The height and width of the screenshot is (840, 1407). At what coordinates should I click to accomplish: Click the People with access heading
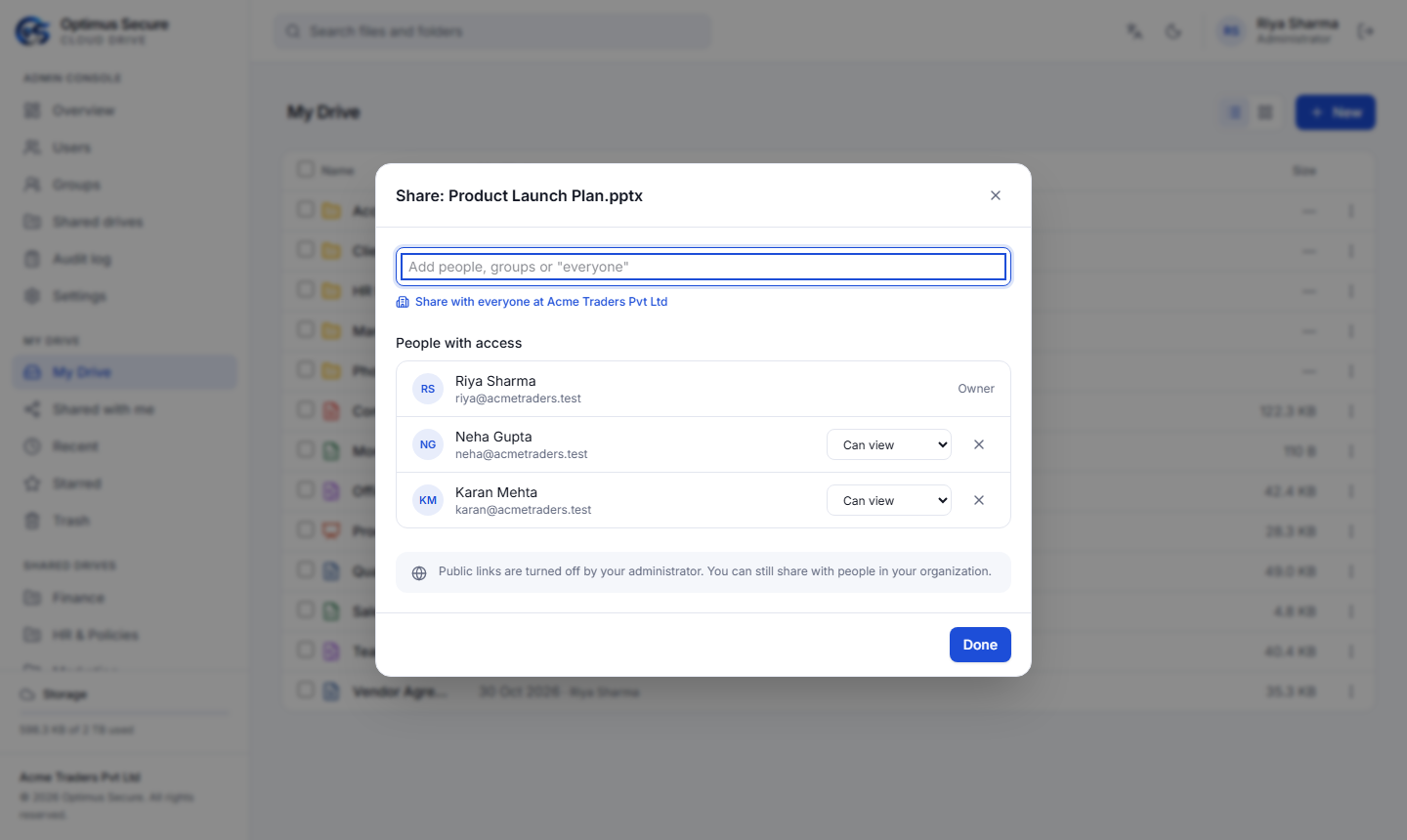pyautogui.click(x=458, y=343)
